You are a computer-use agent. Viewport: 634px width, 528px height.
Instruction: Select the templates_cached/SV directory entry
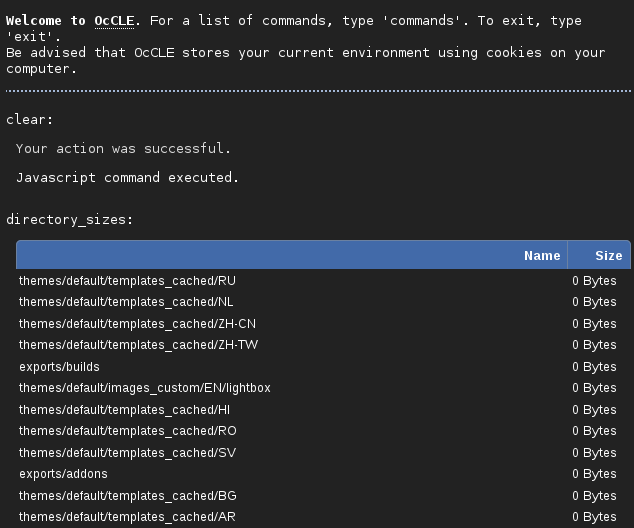coord(127,453)
